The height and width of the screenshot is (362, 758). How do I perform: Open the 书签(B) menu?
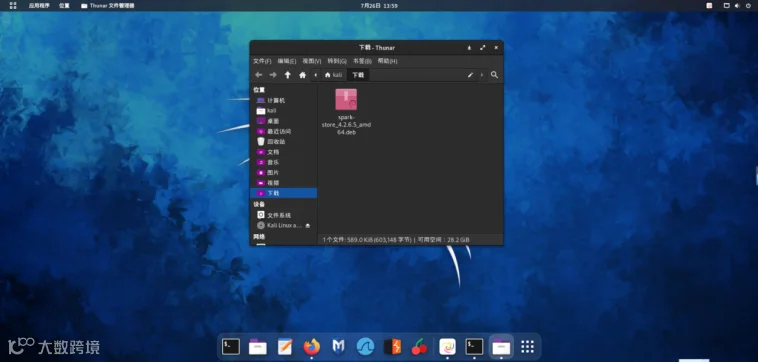coord(362,61)
